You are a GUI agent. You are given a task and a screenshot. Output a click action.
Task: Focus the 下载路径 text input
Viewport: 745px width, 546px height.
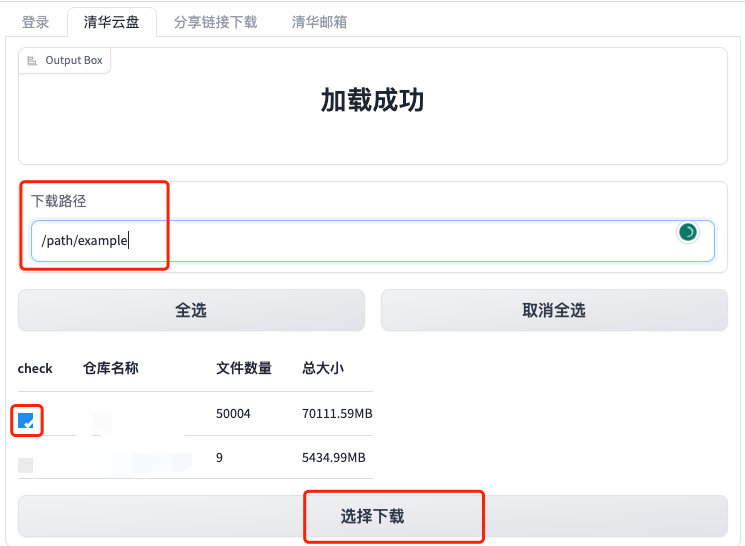click(x=350, y=240)
